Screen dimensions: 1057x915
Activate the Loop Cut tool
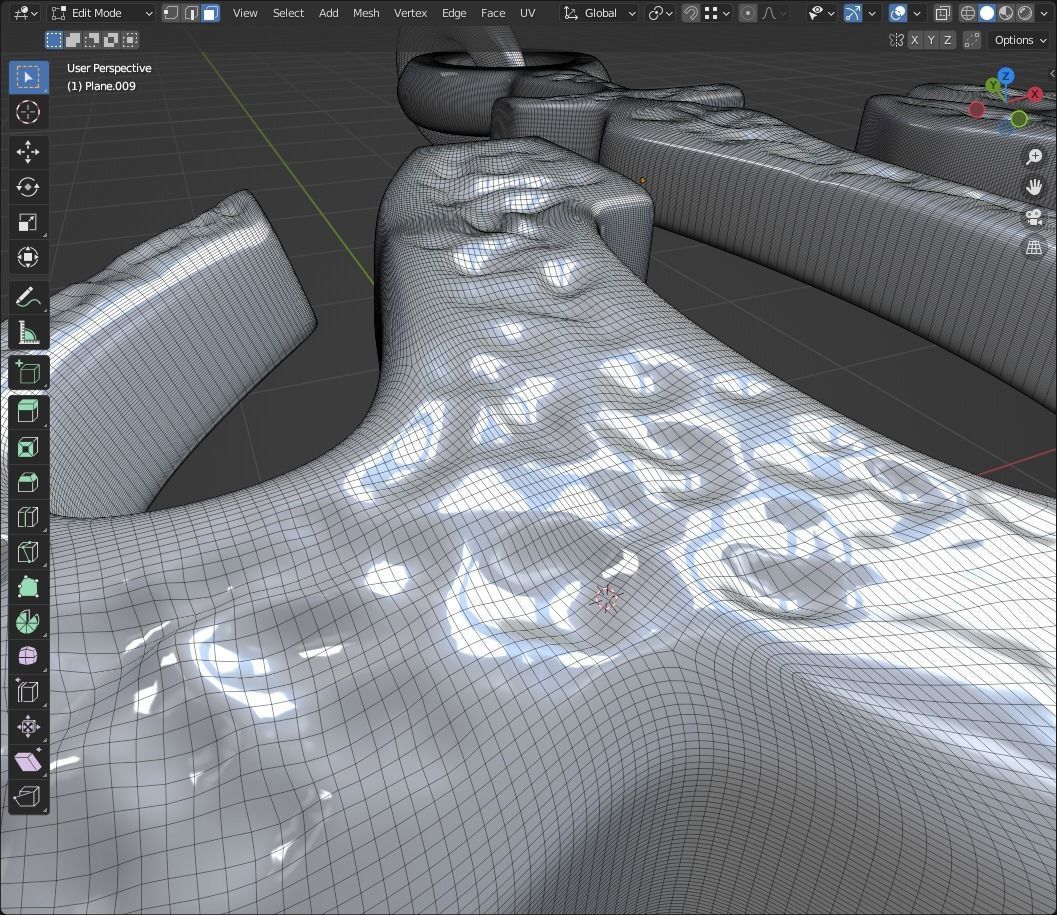[x=28, y=517]
